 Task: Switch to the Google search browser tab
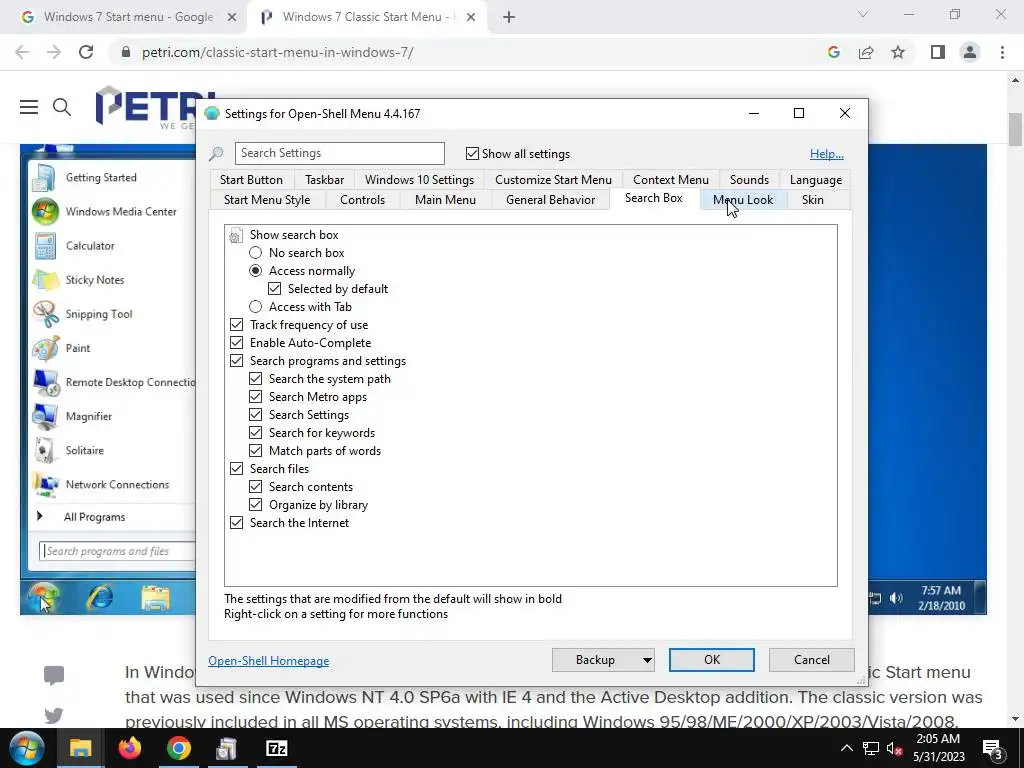[127, 17]
